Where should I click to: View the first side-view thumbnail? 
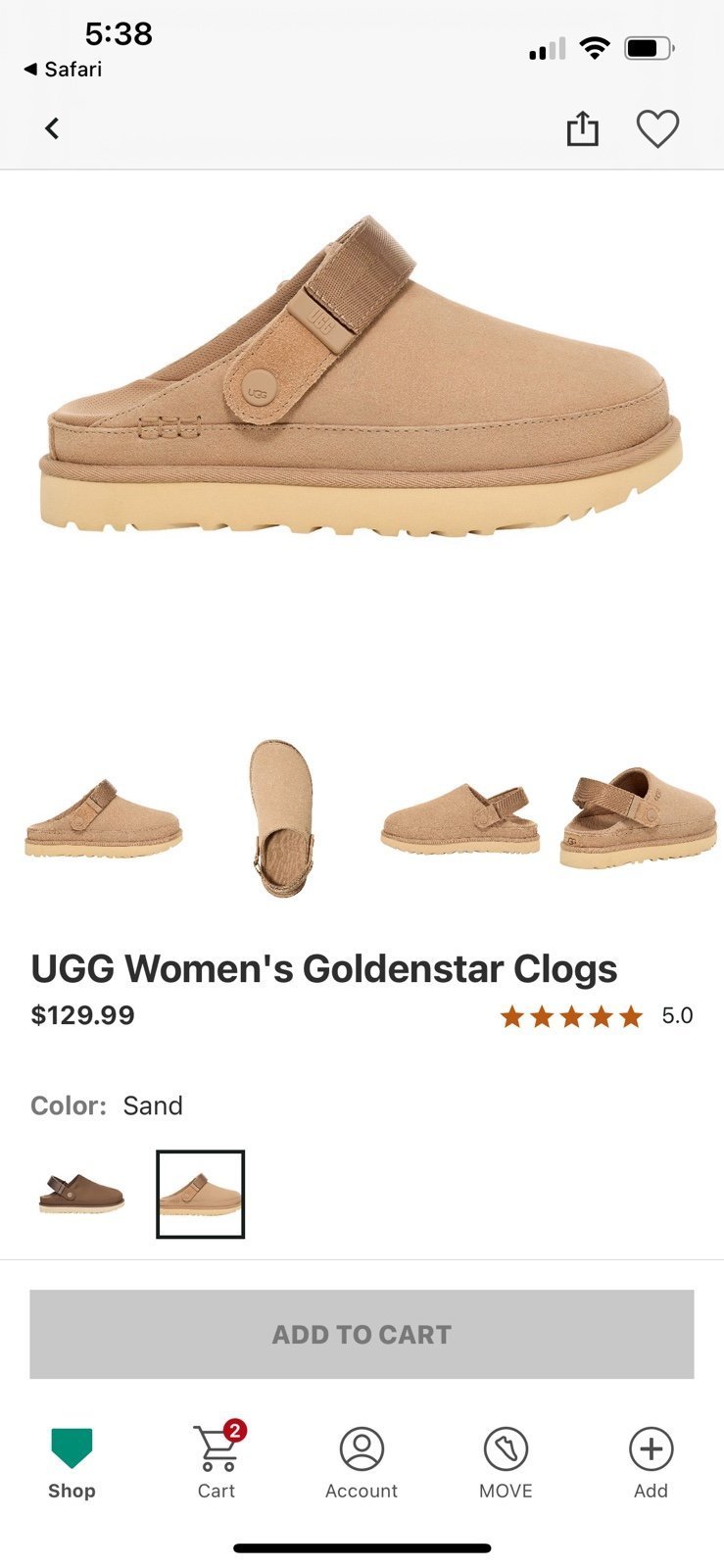click(103, 819)
